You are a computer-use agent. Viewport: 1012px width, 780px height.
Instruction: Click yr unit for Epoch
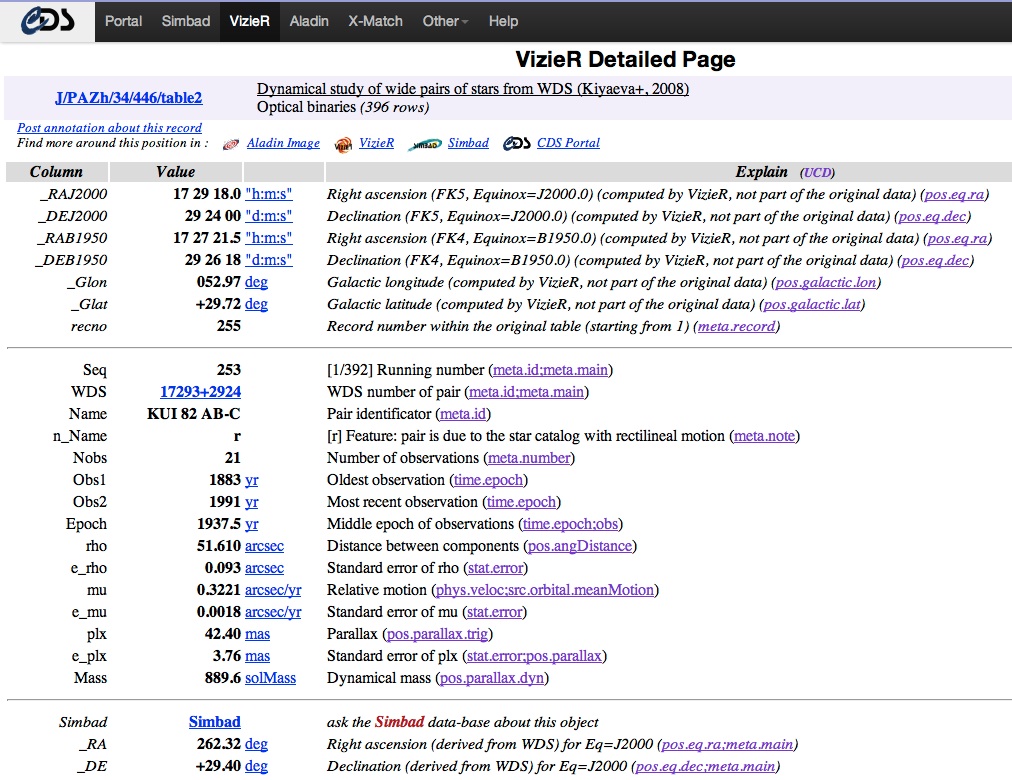coord(252,524)
